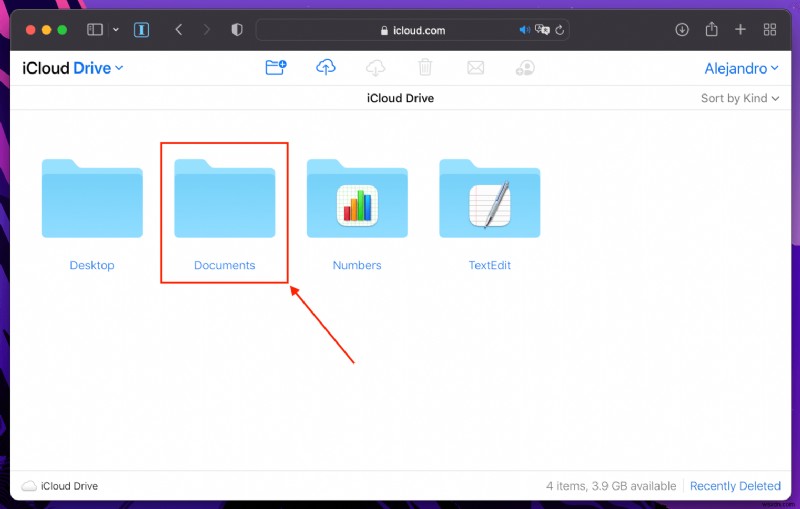Select the Desktop folder icon
Image resolution: width=800 pixels, height=509 pixels.
(92, 198)
